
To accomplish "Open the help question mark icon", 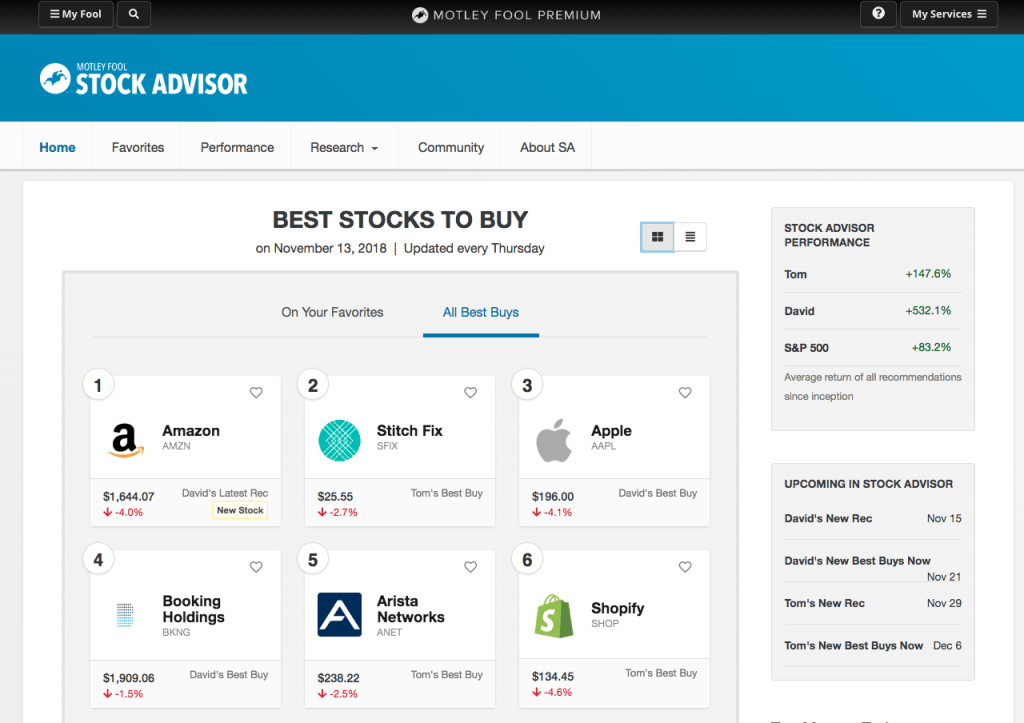I will click(878, 14).
